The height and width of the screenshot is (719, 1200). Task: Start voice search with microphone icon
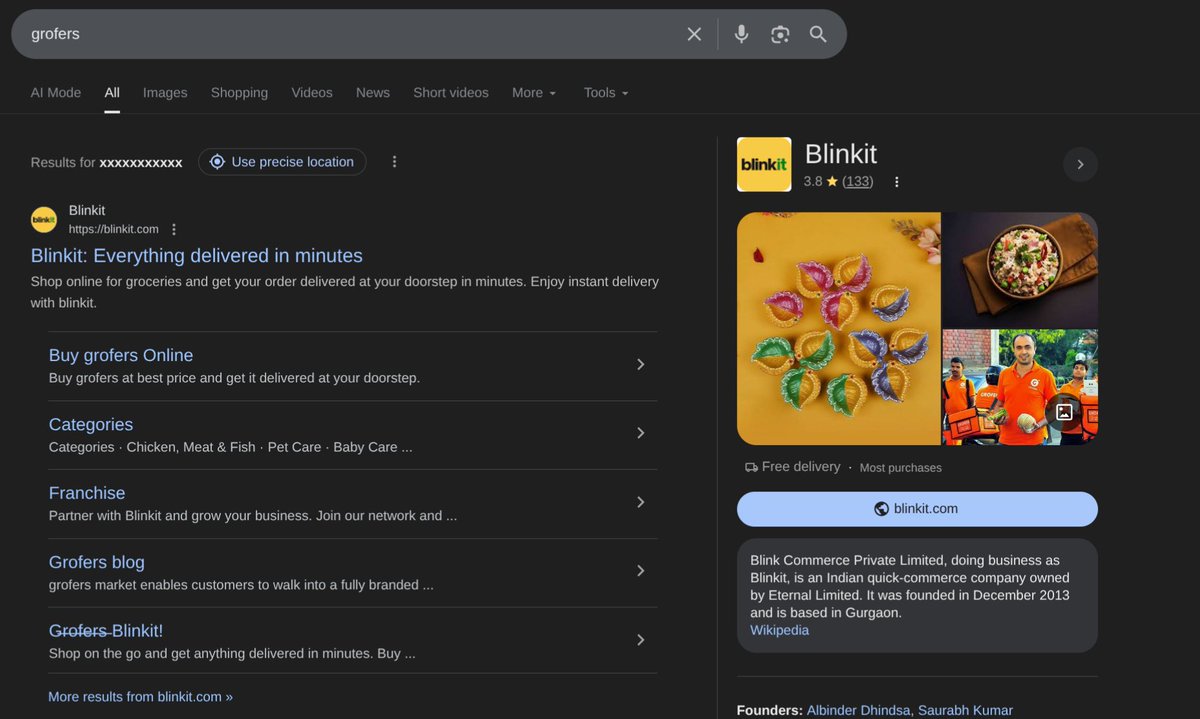click(741, 34)
